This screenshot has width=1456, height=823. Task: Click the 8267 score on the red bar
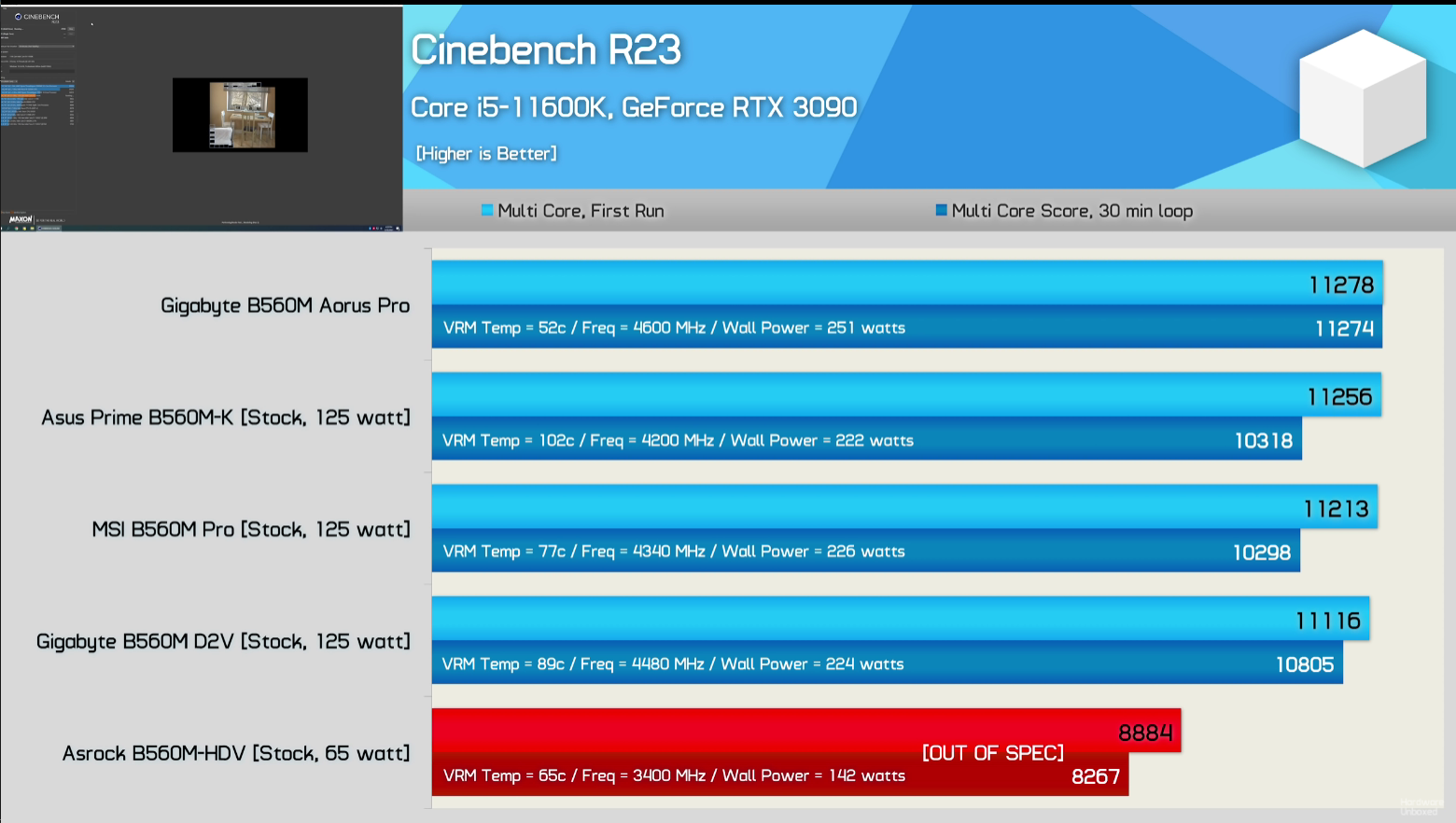point(1096,776)
